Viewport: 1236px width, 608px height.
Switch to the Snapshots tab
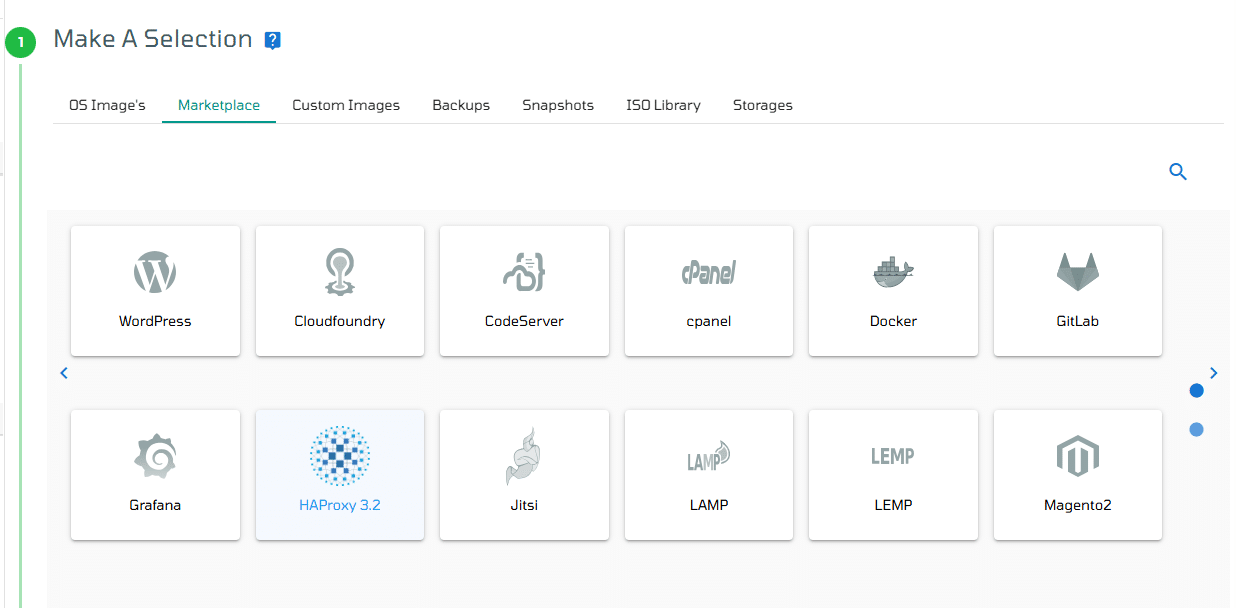click(x=558, y=105)
